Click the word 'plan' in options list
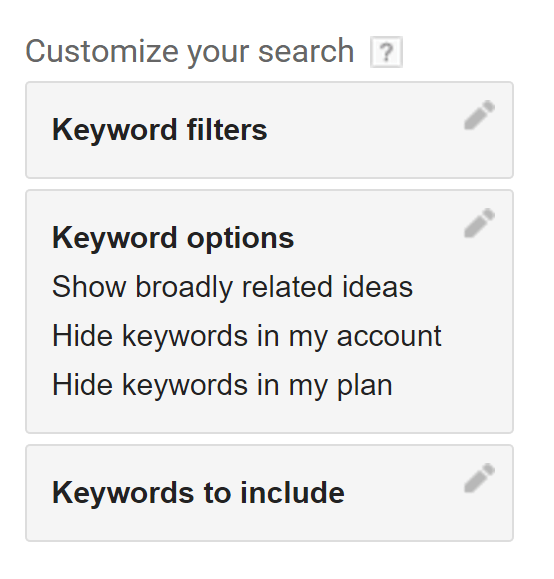 point(365,386)
